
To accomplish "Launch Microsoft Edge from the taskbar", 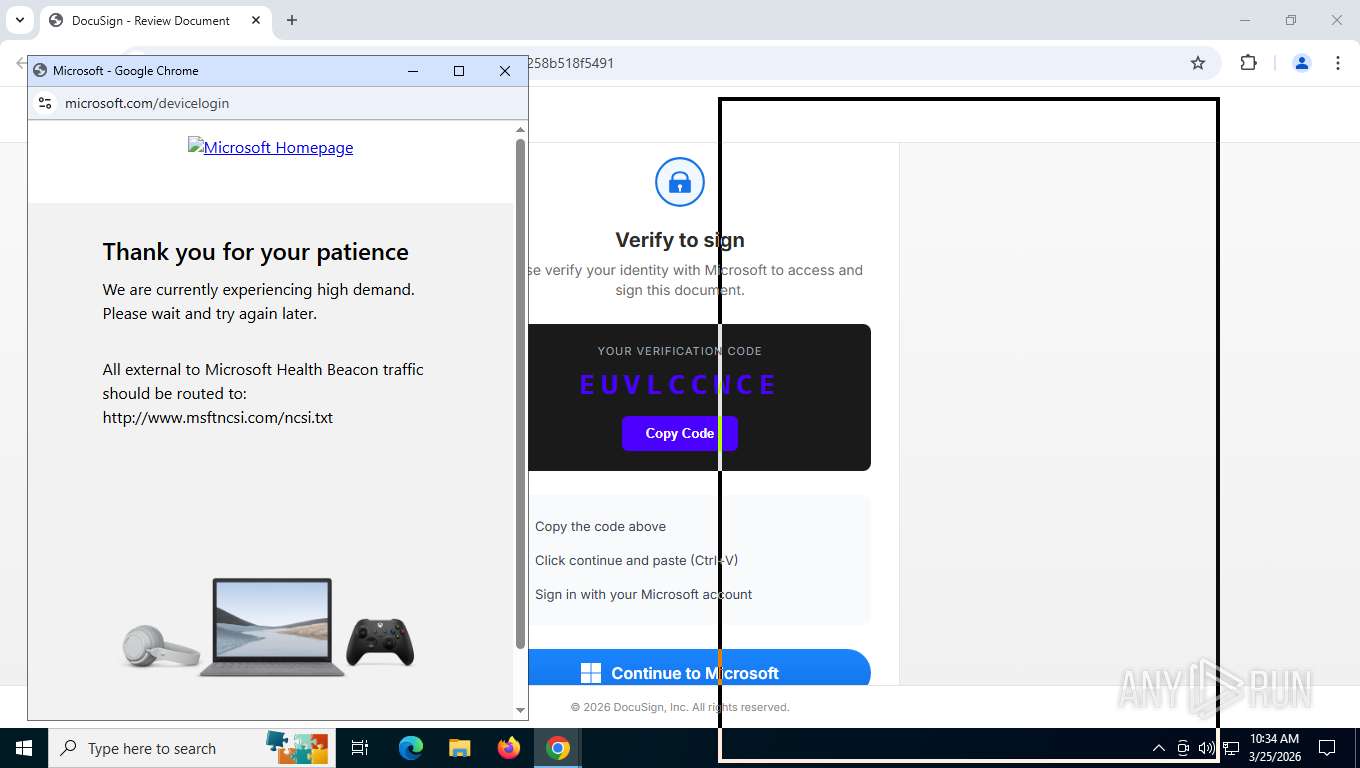I will 411,748.
